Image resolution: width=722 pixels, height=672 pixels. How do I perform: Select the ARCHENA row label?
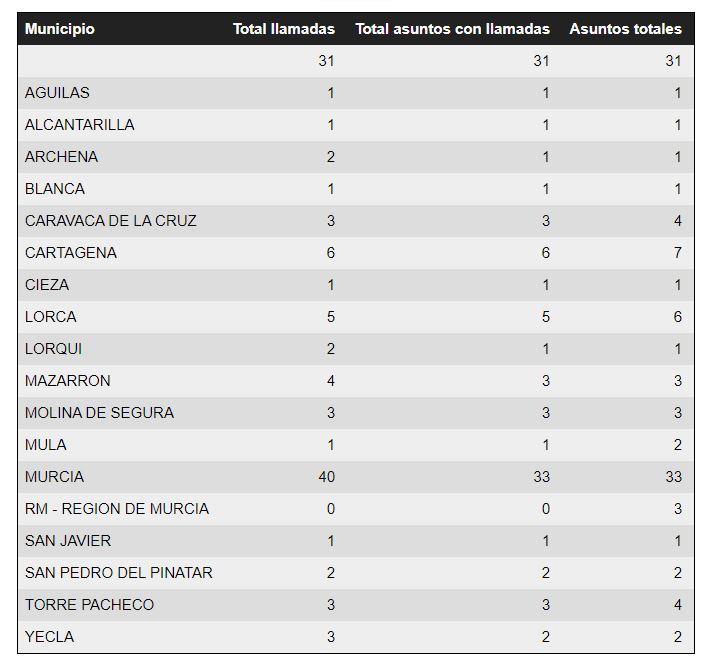click(x=61, y=157)
